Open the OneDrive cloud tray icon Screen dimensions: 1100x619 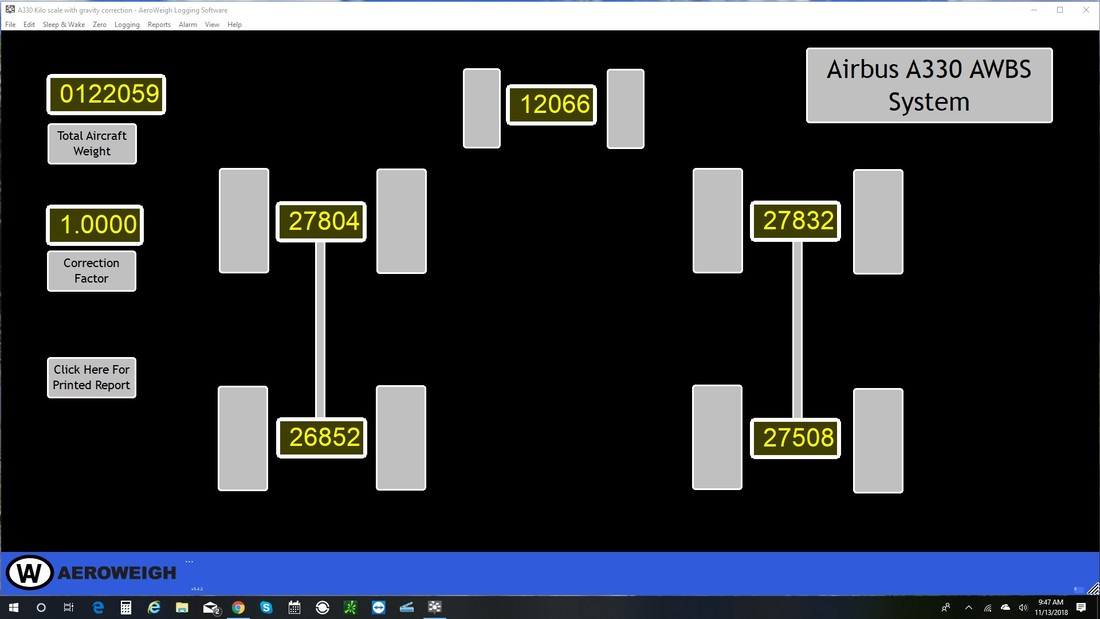1005,607
